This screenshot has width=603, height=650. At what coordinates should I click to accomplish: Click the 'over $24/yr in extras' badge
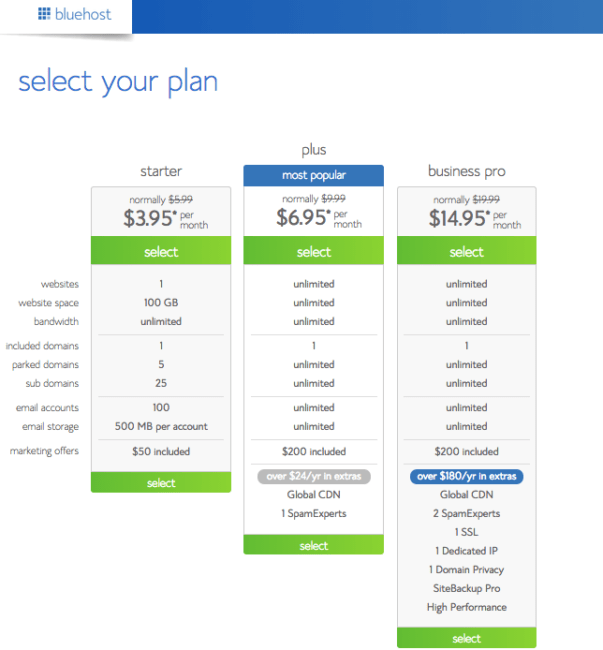(314, 476)
